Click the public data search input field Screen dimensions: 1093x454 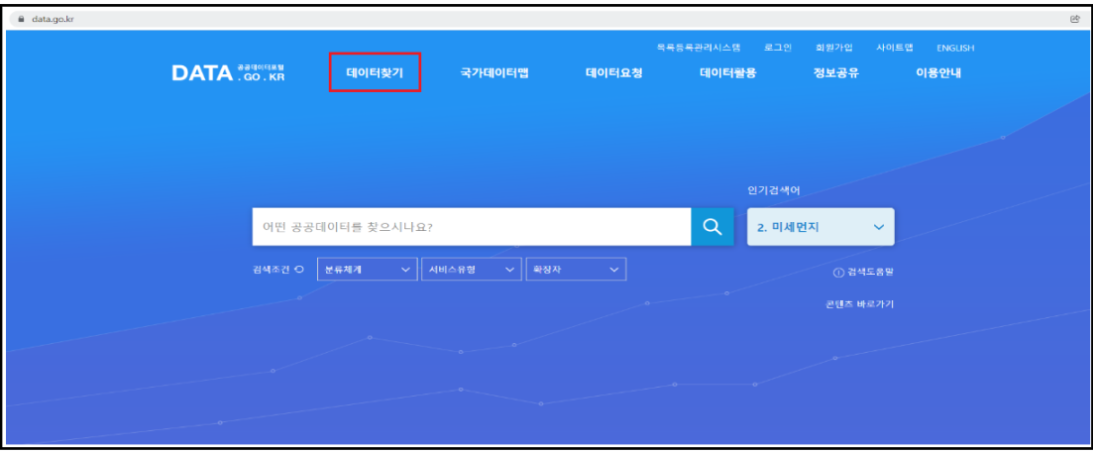(x=471, y=227)
